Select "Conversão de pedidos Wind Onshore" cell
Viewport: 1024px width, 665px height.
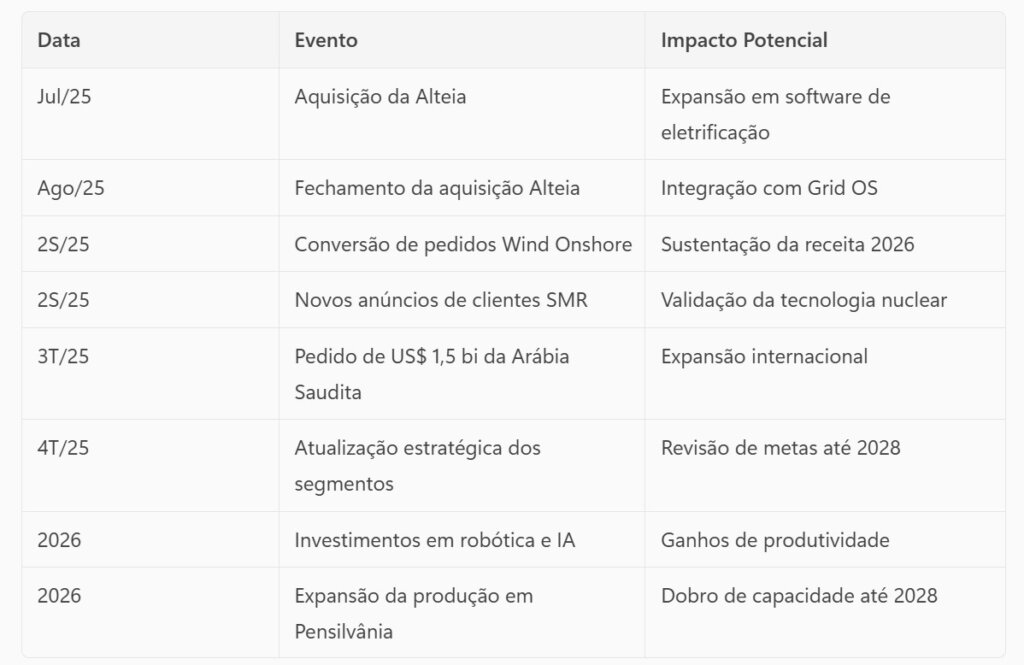(x=463, y=244)
